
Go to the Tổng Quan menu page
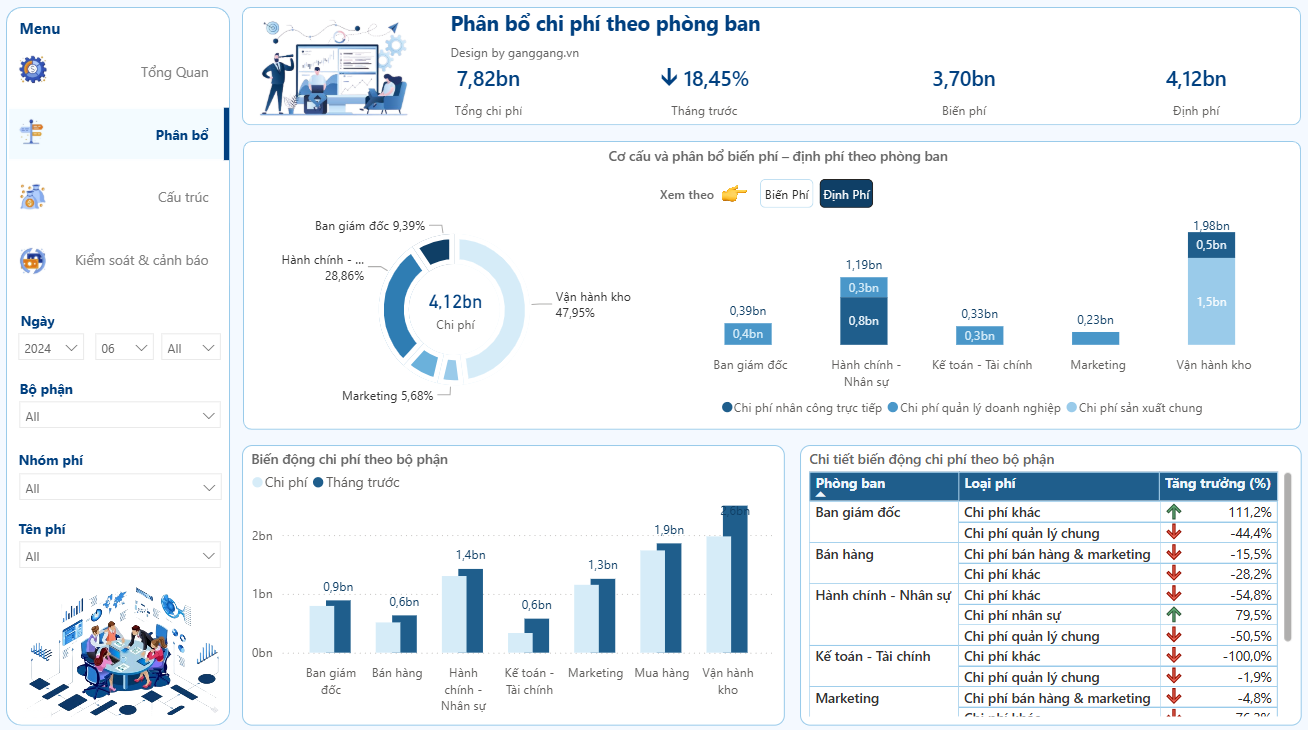pos(174,72)
